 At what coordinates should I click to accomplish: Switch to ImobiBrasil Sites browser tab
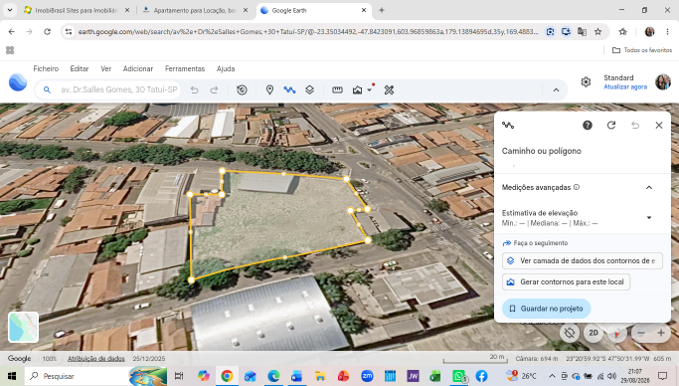pyautogui.click(x=77, y=10)
